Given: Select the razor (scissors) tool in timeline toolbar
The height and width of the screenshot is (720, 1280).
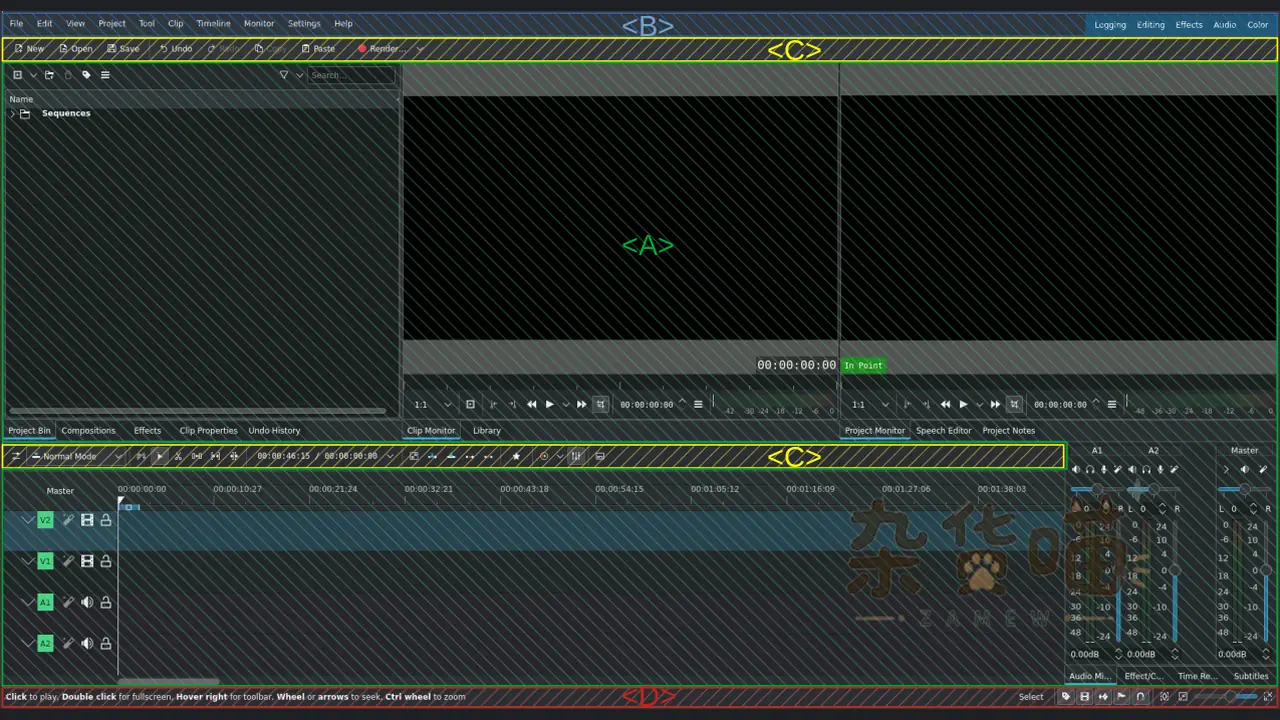Looking at the screenshot, I should 178,456.
